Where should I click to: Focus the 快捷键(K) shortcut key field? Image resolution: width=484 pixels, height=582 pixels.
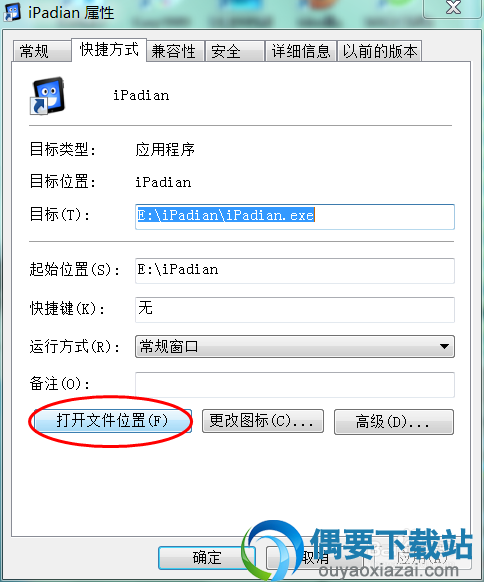295,310
